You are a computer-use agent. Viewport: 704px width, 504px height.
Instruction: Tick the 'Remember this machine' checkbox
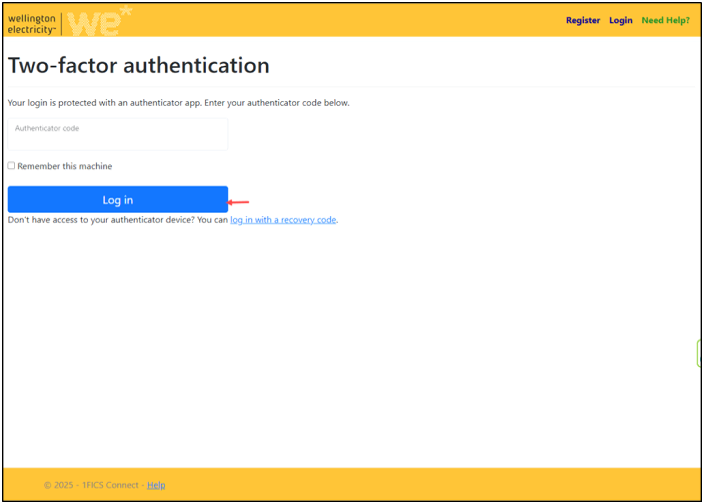point(11,166)
